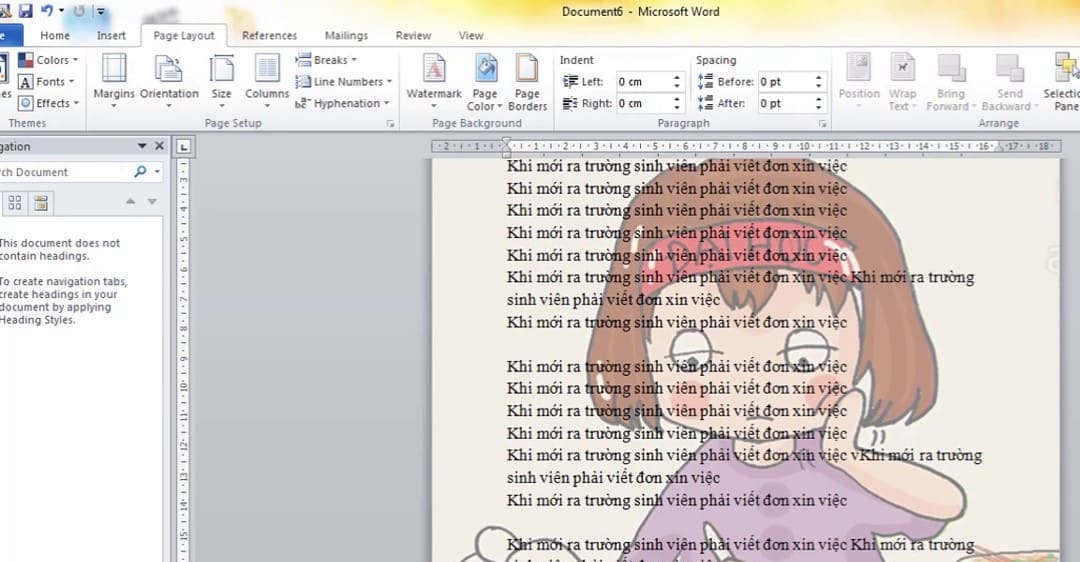The width and height of the screenshot is (1080, 562).
Task: Open the Margins dropdown
Action: (114, 80)
